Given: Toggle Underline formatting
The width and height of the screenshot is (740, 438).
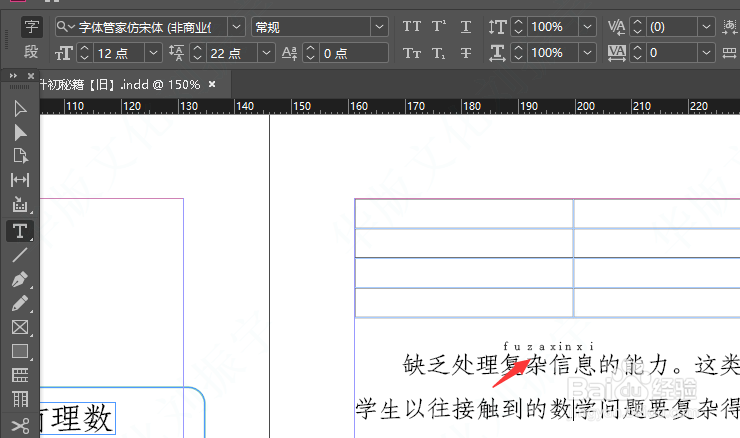Looking at the screenshot, I should [x=466, y=26].
